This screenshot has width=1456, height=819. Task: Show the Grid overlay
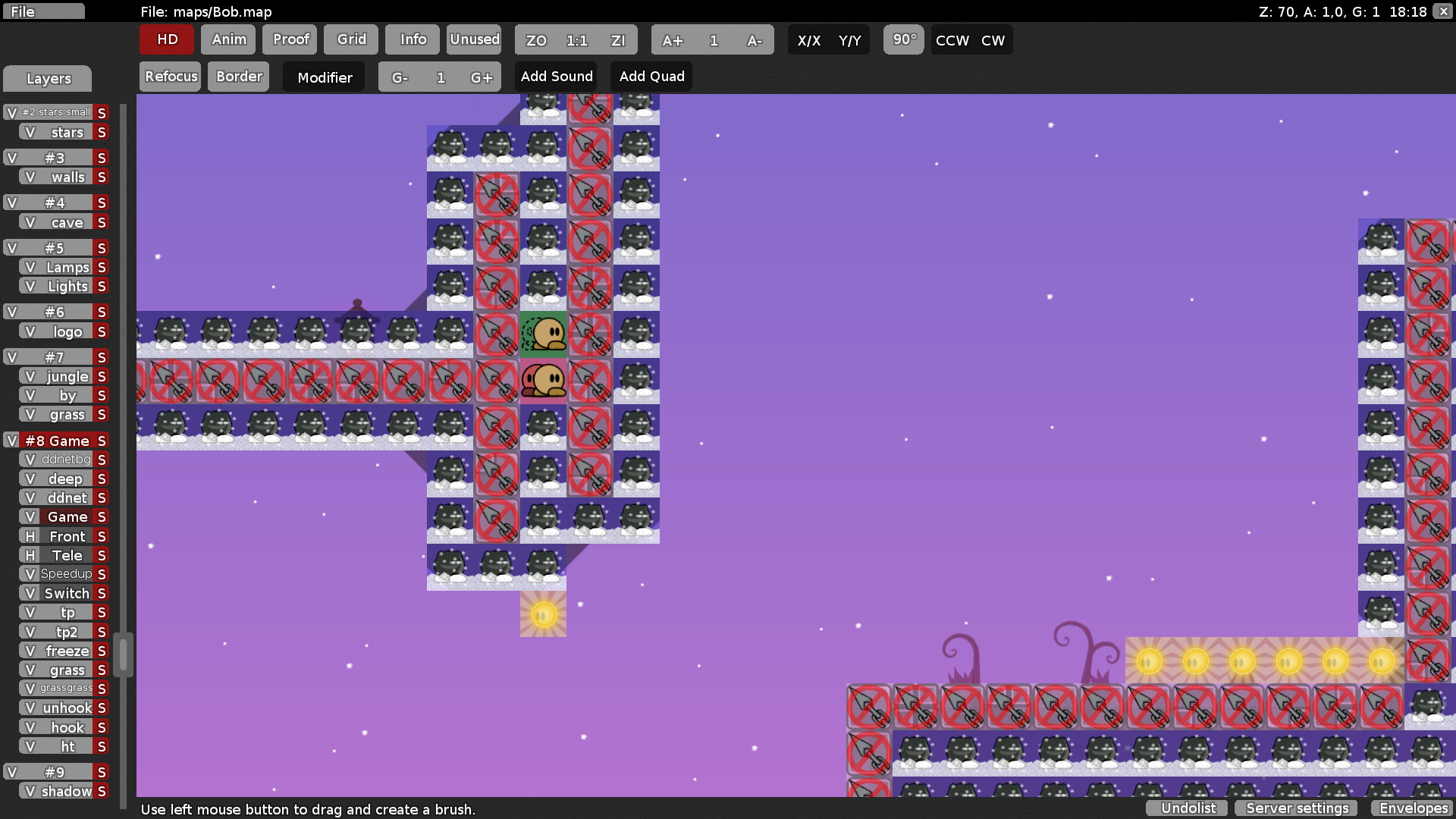(x=350, y=39)
